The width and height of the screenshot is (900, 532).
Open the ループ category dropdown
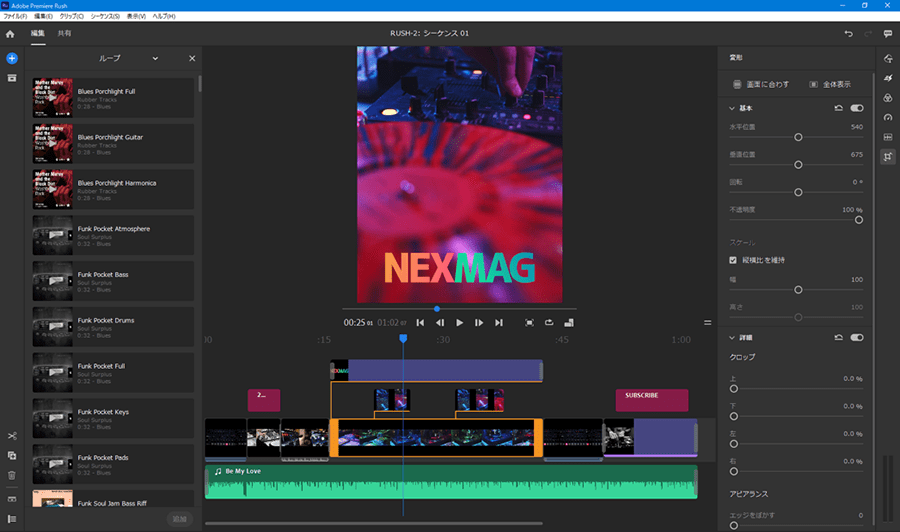click(155, 59)
